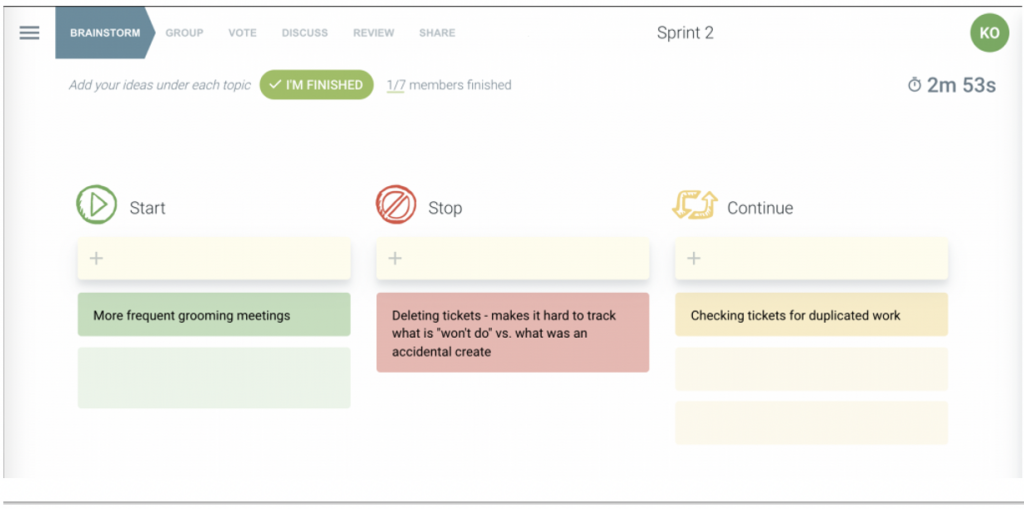Screen dimensions: 1024x509
Task: Open the Checking tickets for duplicated work card
Action: coord(811,315)
